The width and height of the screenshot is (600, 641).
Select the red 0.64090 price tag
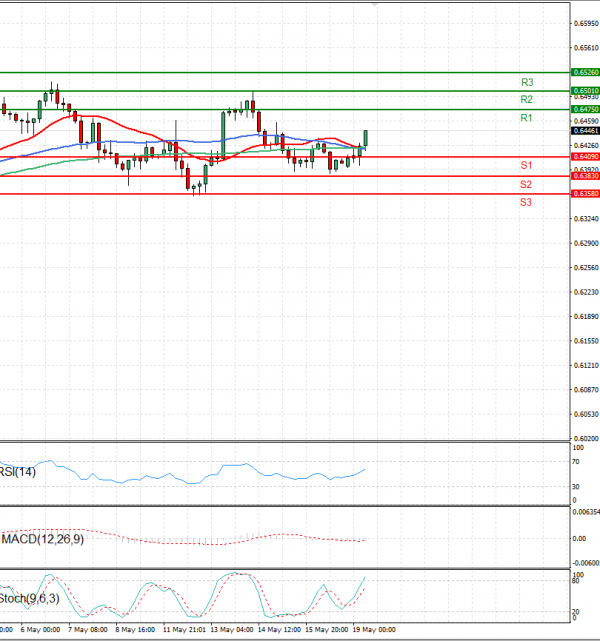click(586, 157)
